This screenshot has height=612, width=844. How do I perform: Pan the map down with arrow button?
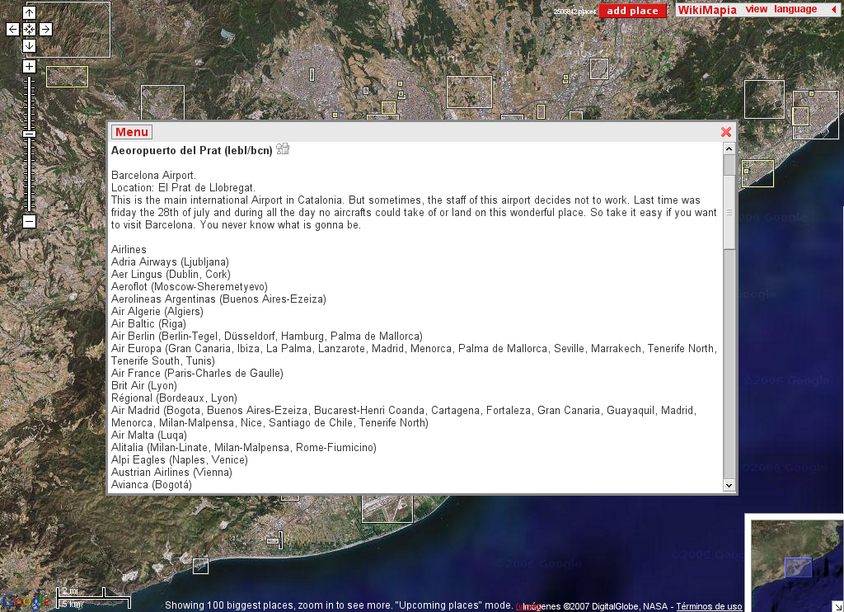29,46
